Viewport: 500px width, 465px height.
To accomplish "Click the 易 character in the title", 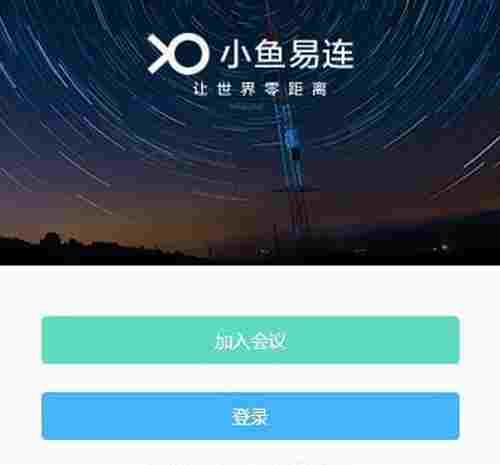I will point(303,55).
